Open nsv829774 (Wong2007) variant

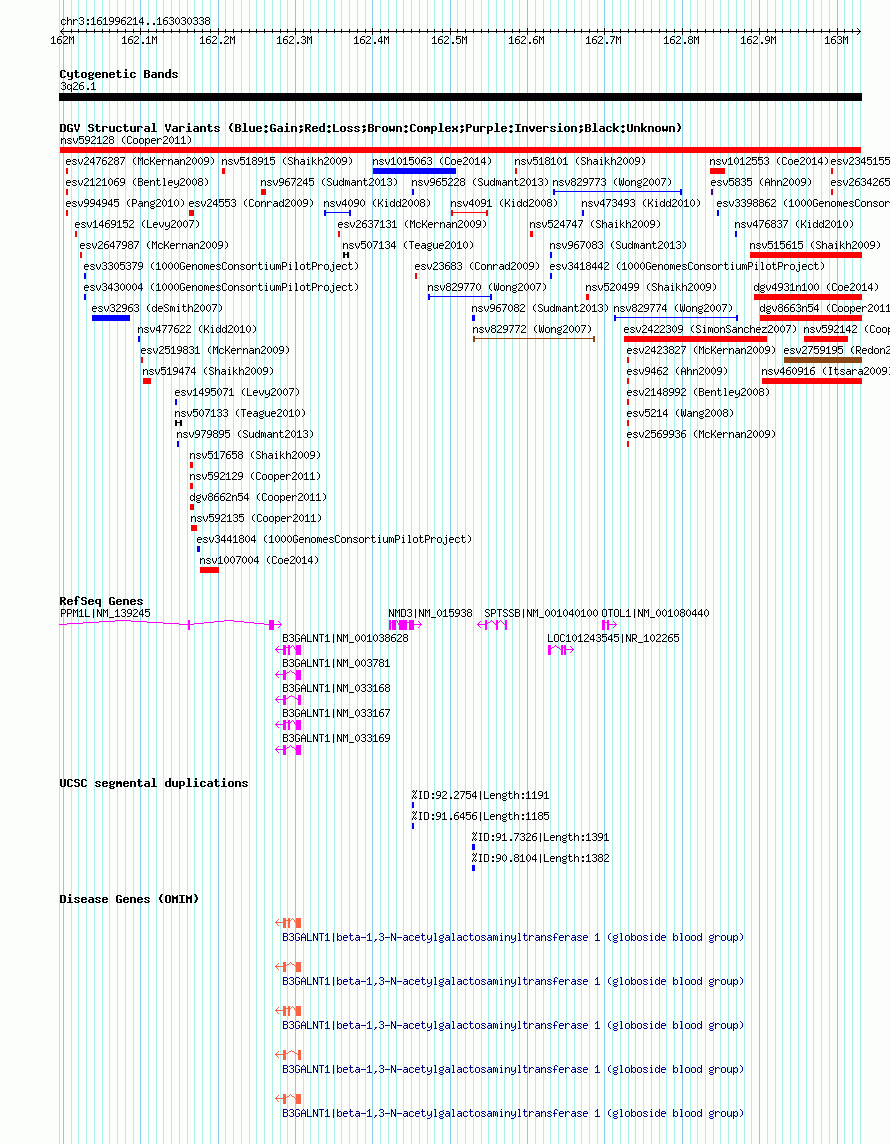point(673,309)
